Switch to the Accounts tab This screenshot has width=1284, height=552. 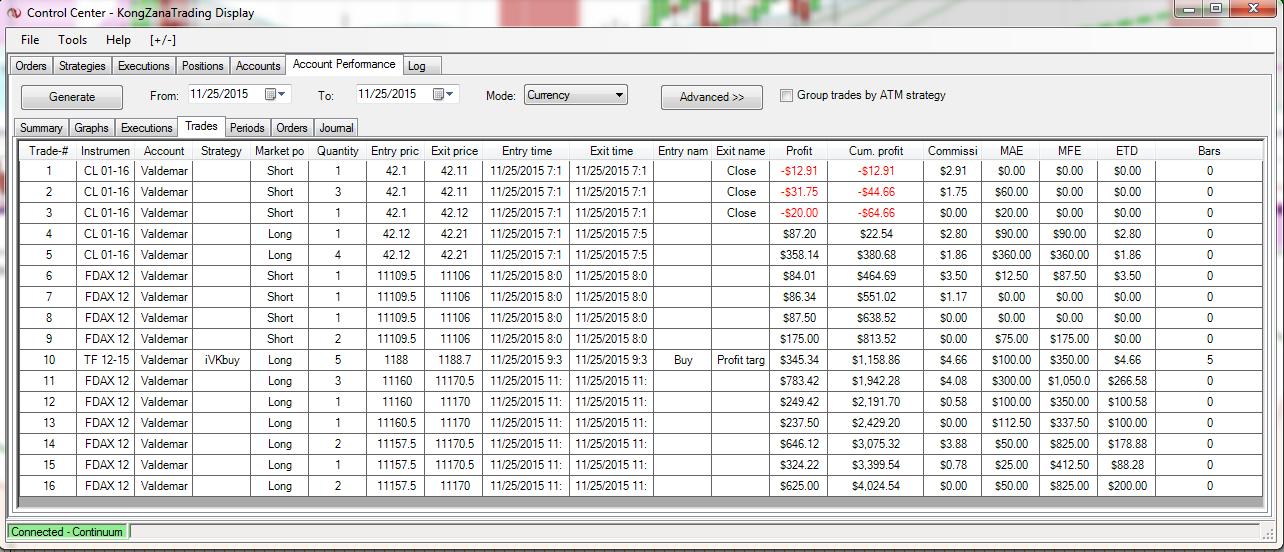point(258,66)
